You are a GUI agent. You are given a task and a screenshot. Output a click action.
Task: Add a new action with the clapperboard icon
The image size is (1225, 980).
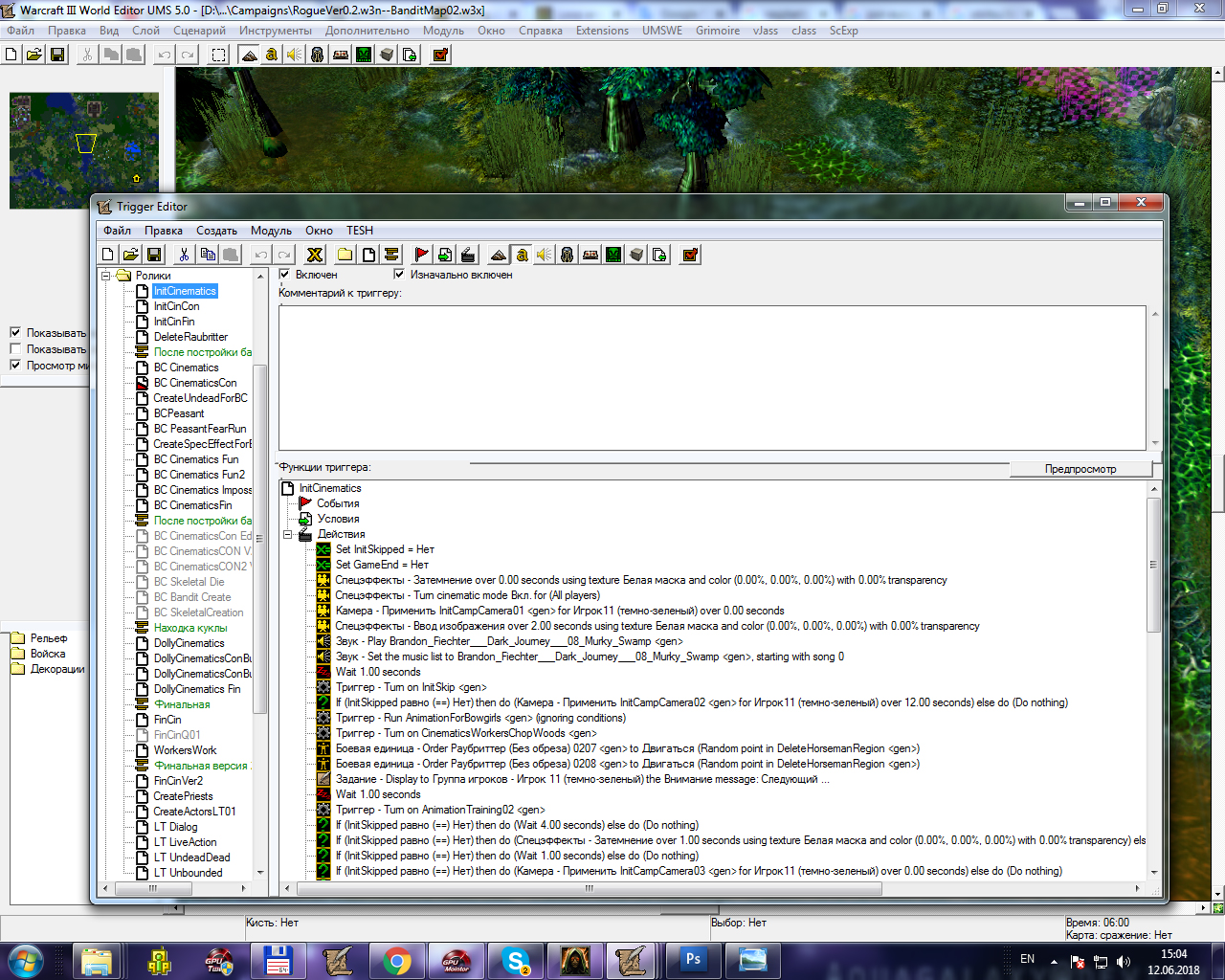[x=468, y=255]
